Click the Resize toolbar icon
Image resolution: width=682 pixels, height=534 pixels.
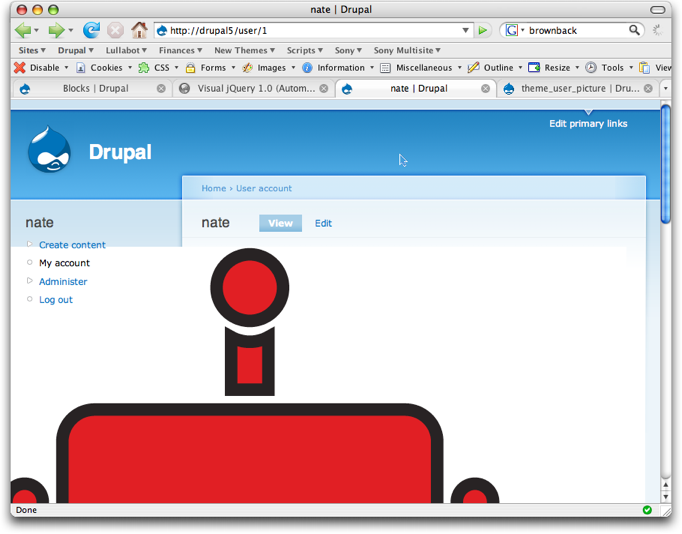point(534,67)
